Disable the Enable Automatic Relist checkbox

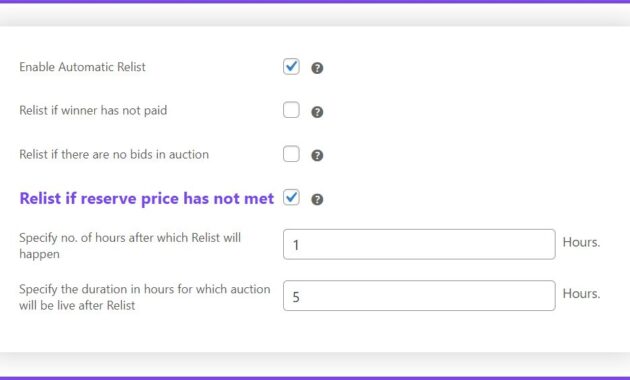click(x=291, y=66)
